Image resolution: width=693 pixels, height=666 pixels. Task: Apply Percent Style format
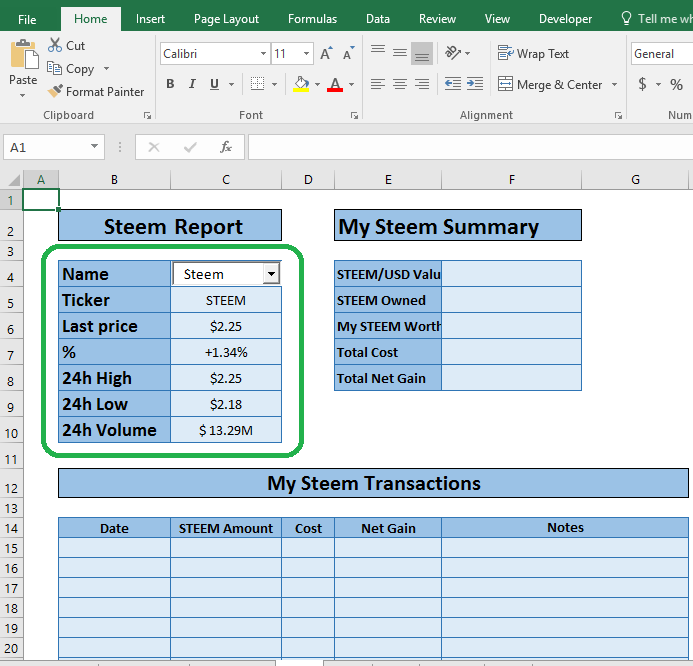click(676, 84)
